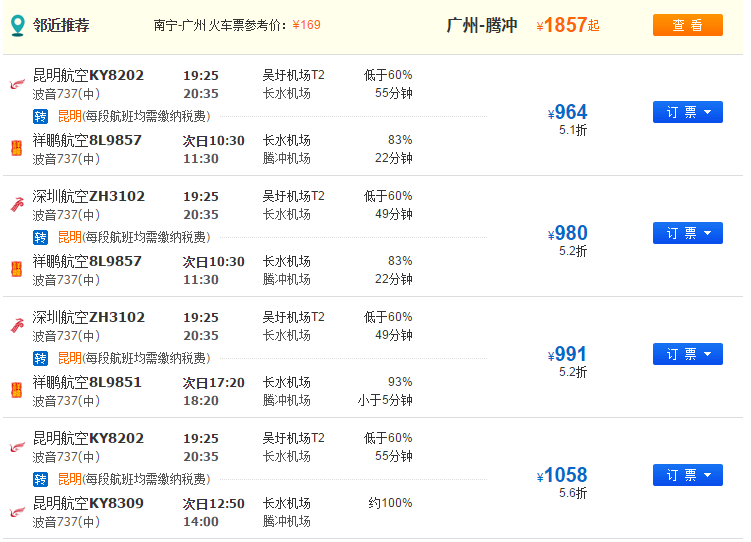Expand the 订票 dropdown arrow for ¥1058
751x542 pixels.
pyautogui.click(x=708, y=475)
